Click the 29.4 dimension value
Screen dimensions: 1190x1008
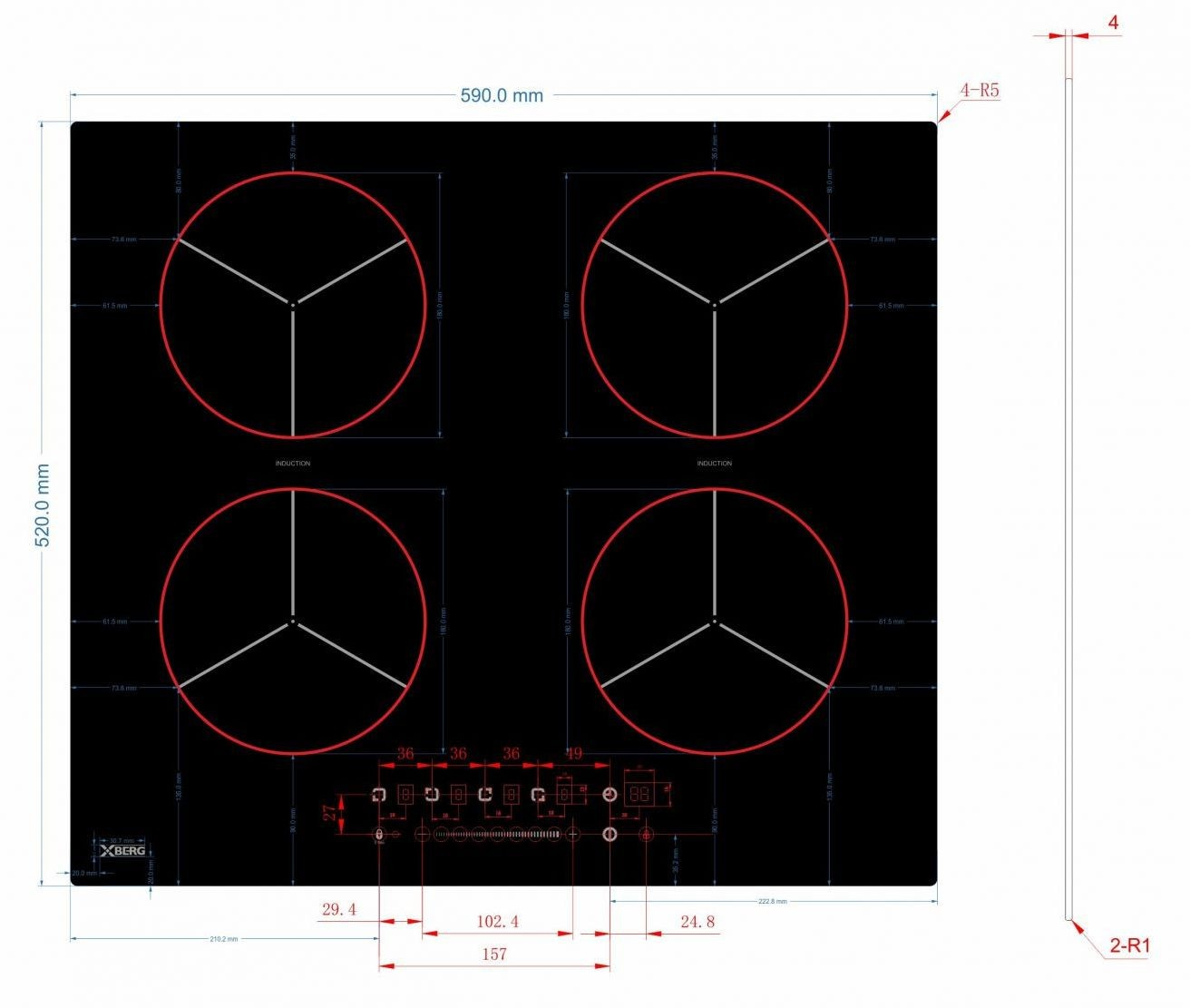coord(339,908)
